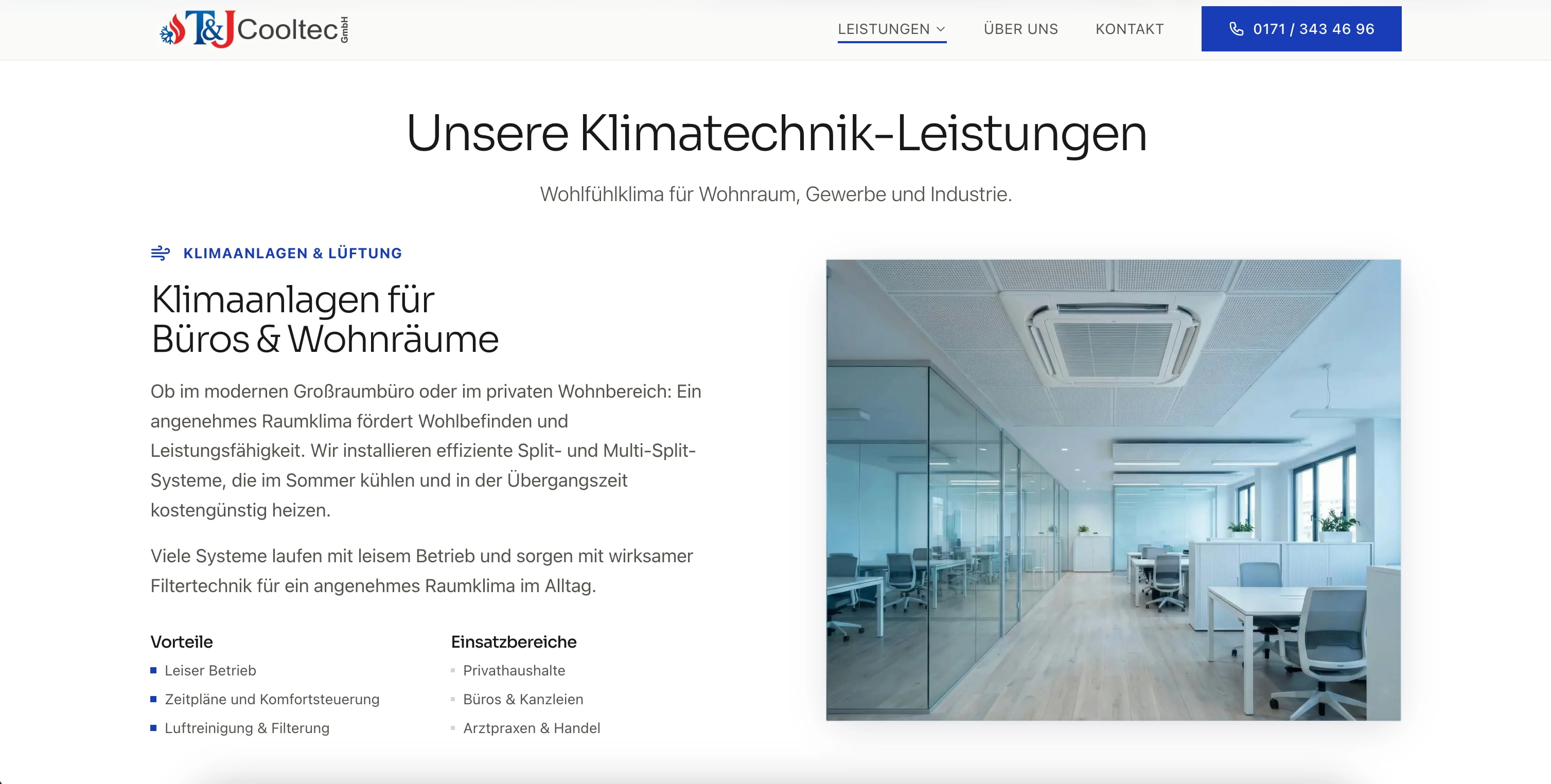The image size is (1551, 784).
Task: Click the bullet marker beside Luftreinigung & Filterung
Action: 154,728
